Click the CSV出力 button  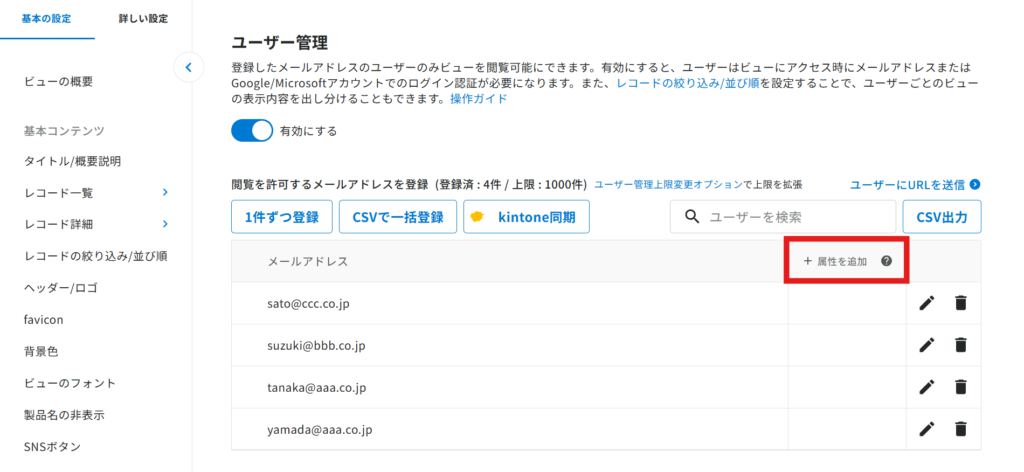pyautogui.click(x=942, y=217)
